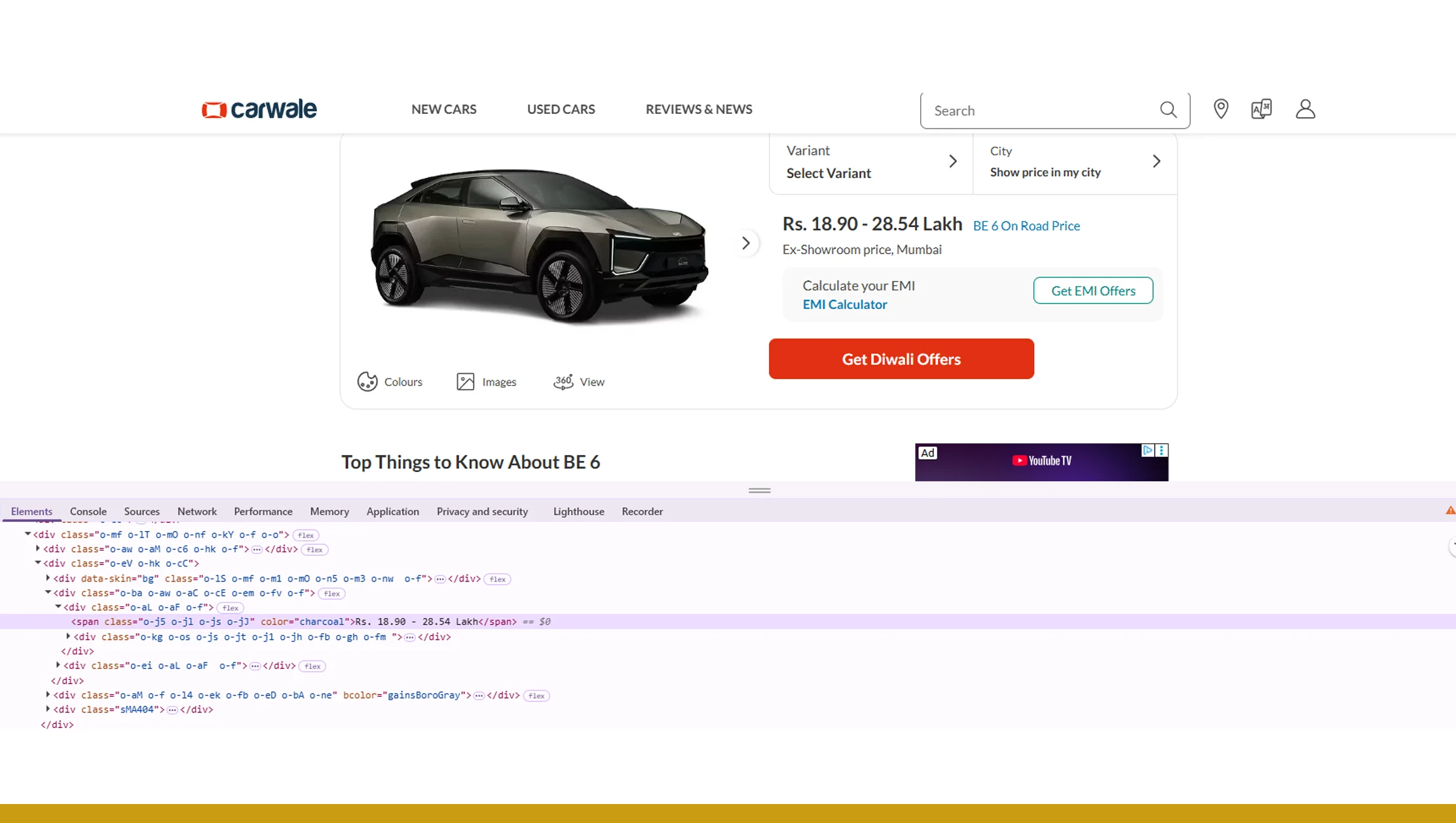Open the USED CARS menu
The width and height of the screenshot is (1456, 823).
point(561,109)
